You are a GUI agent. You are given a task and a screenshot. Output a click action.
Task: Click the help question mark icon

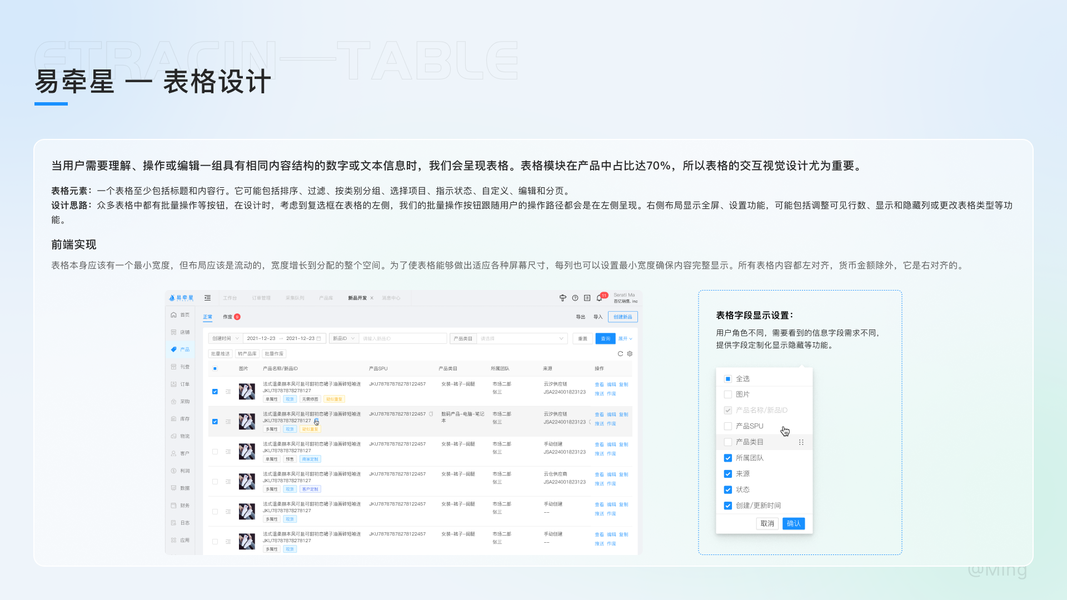click(x=575, y=298)
